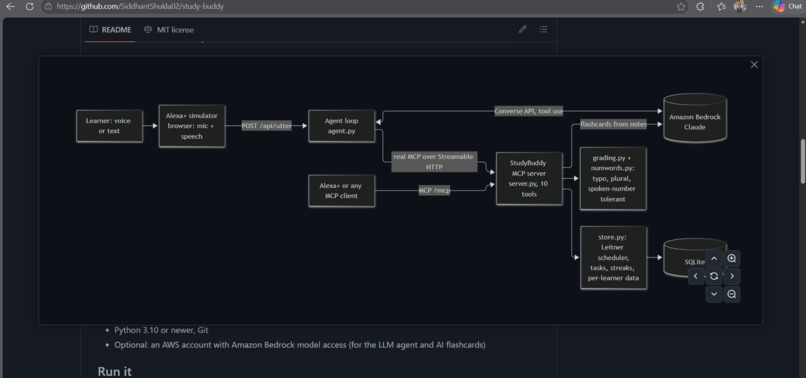Click the scrollbar up arrow
This screenshot has height=378, width=806.
click(x=803, y=22)
